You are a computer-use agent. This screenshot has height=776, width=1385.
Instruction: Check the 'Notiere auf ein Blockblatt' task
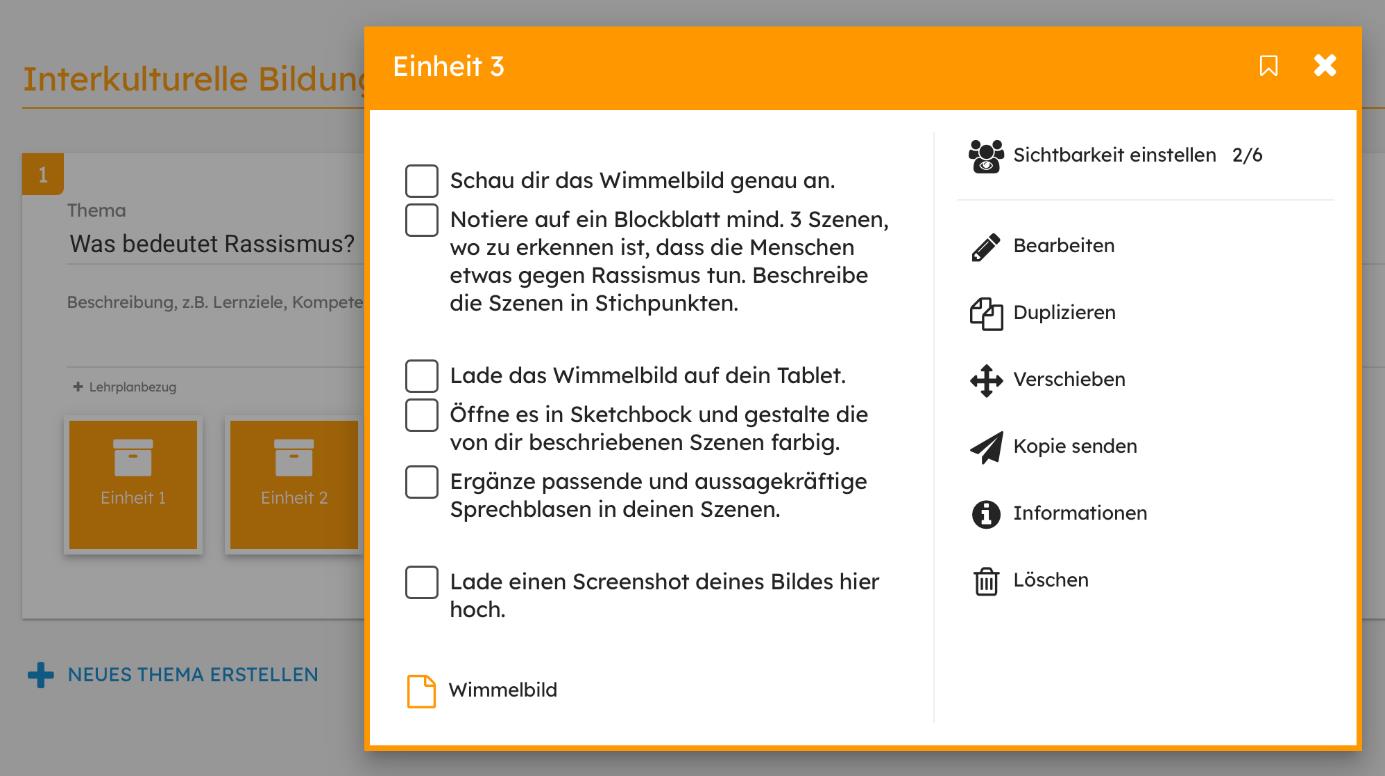click(x=421, y=220)
